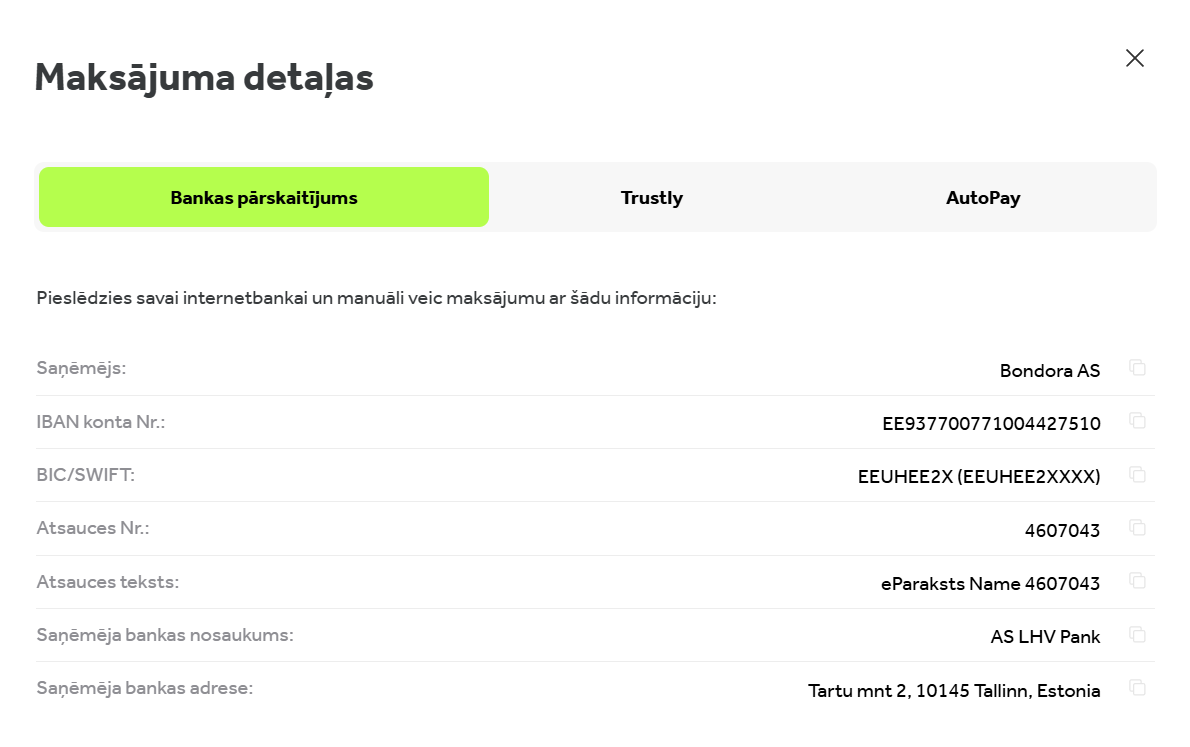Copy the reference text eParaksts Name

(1137, 580)
